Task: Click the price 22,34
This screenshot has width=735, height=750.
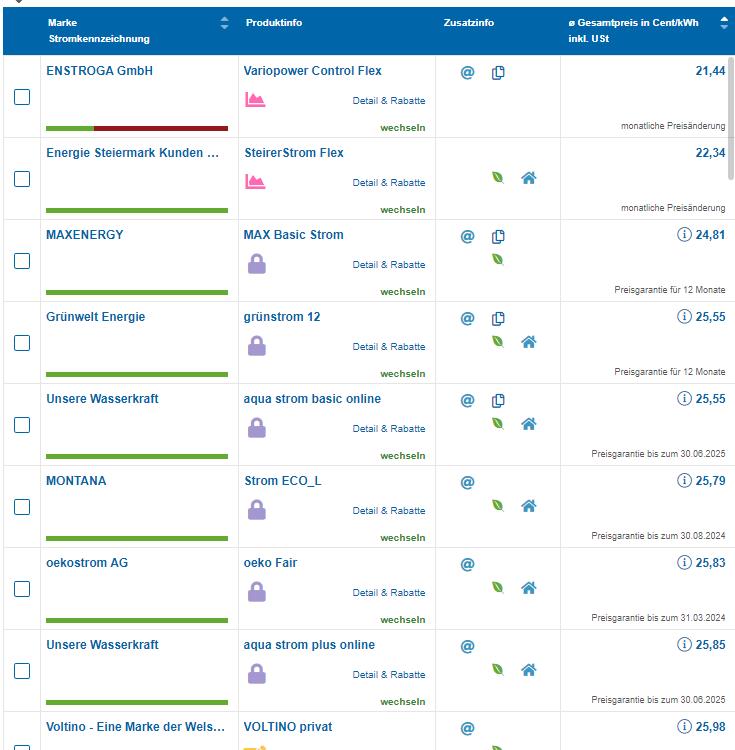Action: click(710, 153)
